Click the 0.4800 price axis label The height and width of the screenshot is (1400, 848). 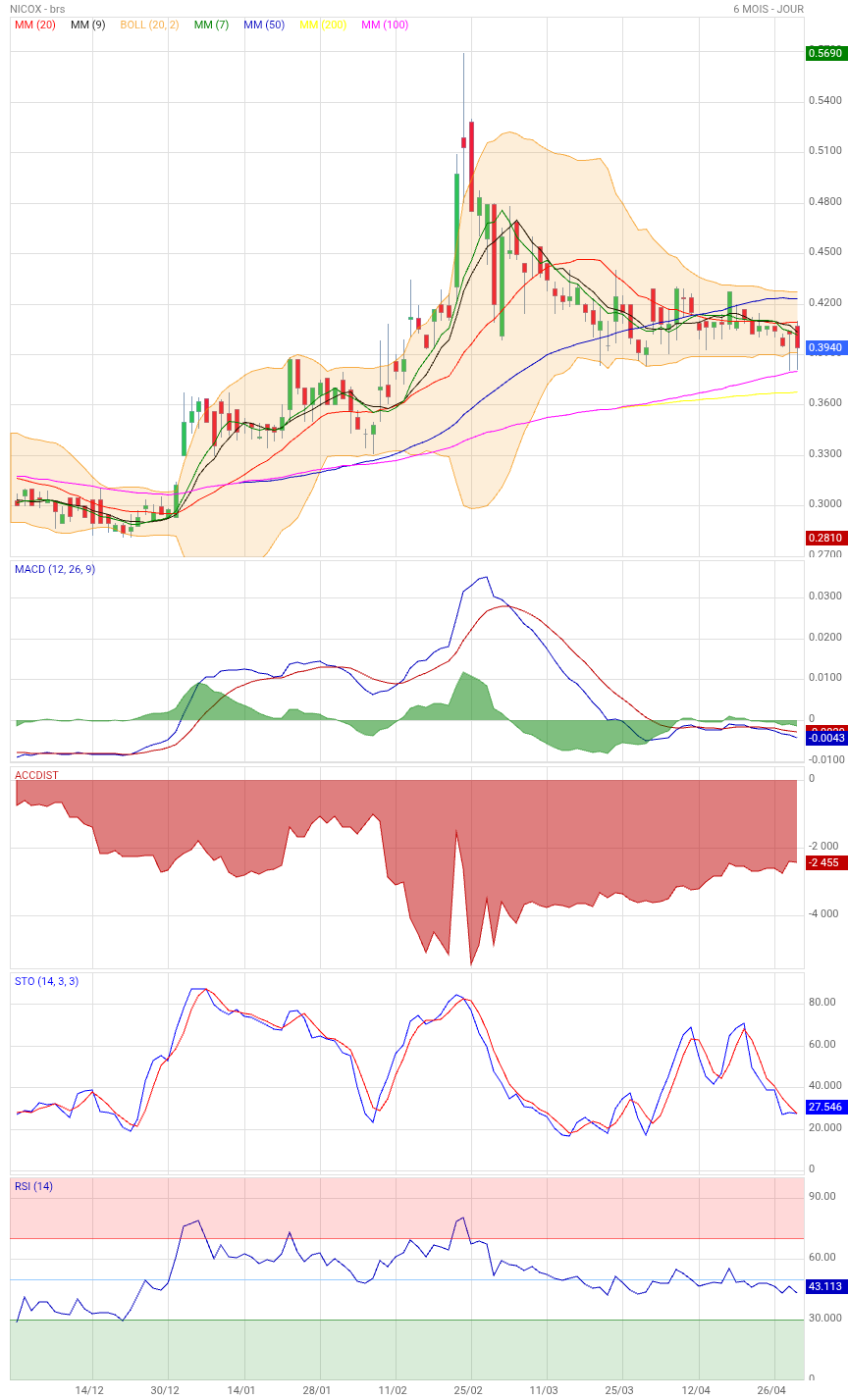click(x=824, y=202)
